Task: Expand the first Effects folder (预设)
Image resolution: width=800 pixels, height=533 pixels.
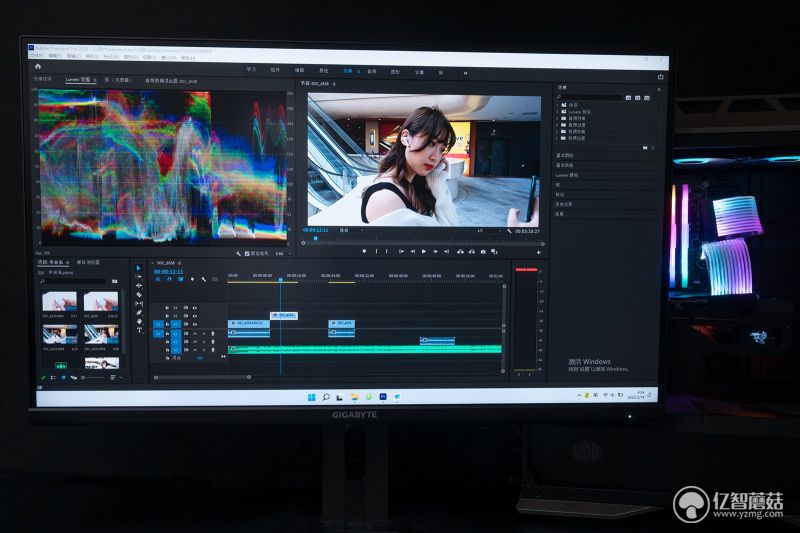Action: coord(557,105)
